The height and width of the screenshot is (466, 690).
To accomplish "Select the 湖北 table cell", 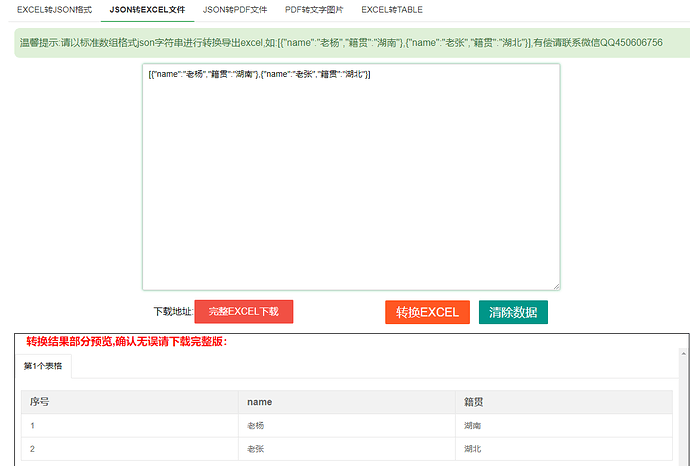I will click(x=564, y=449).
